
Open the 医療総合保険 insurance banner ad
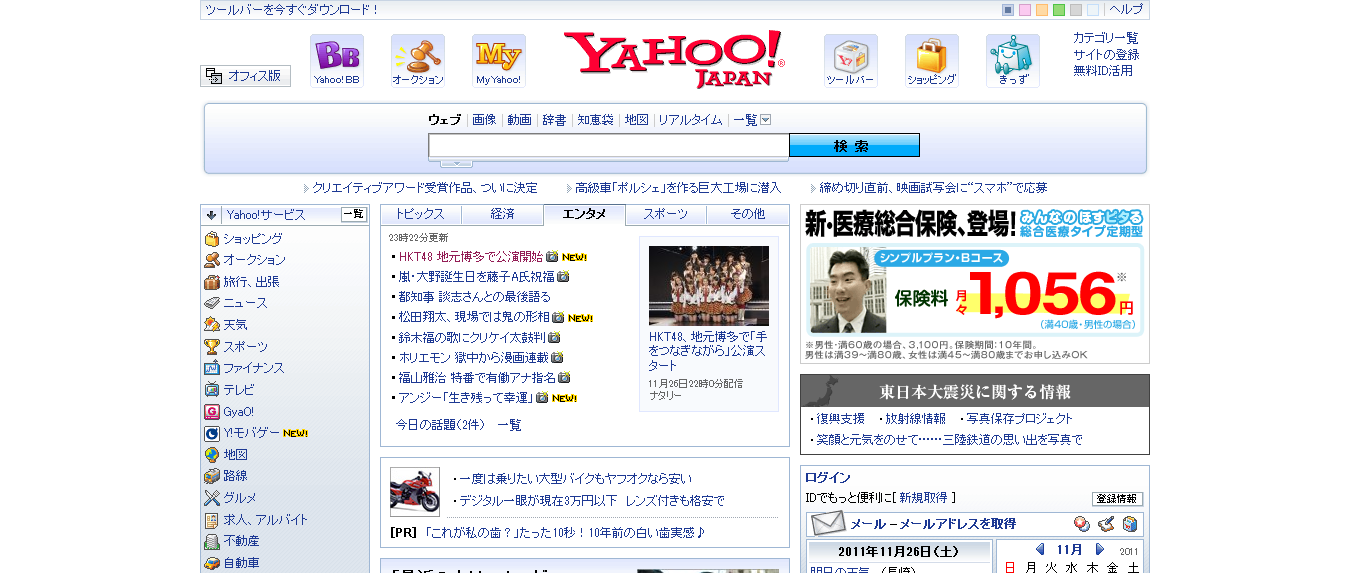(x=975, y=284)
